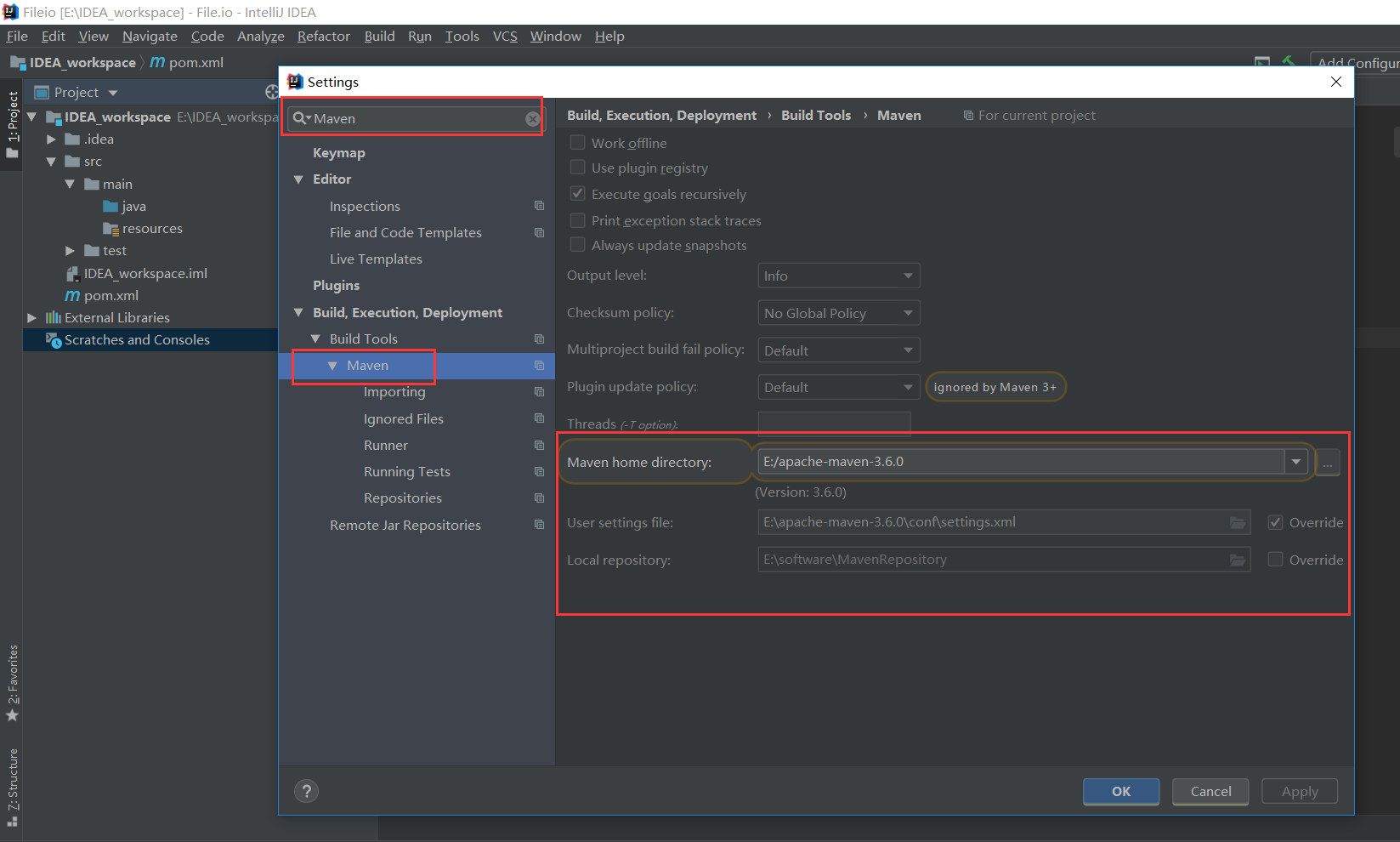Image resolution: width=1400 pixels, height=842 pixels.
Task: Open the Structure tool window stripe
Action: (12, 788)
